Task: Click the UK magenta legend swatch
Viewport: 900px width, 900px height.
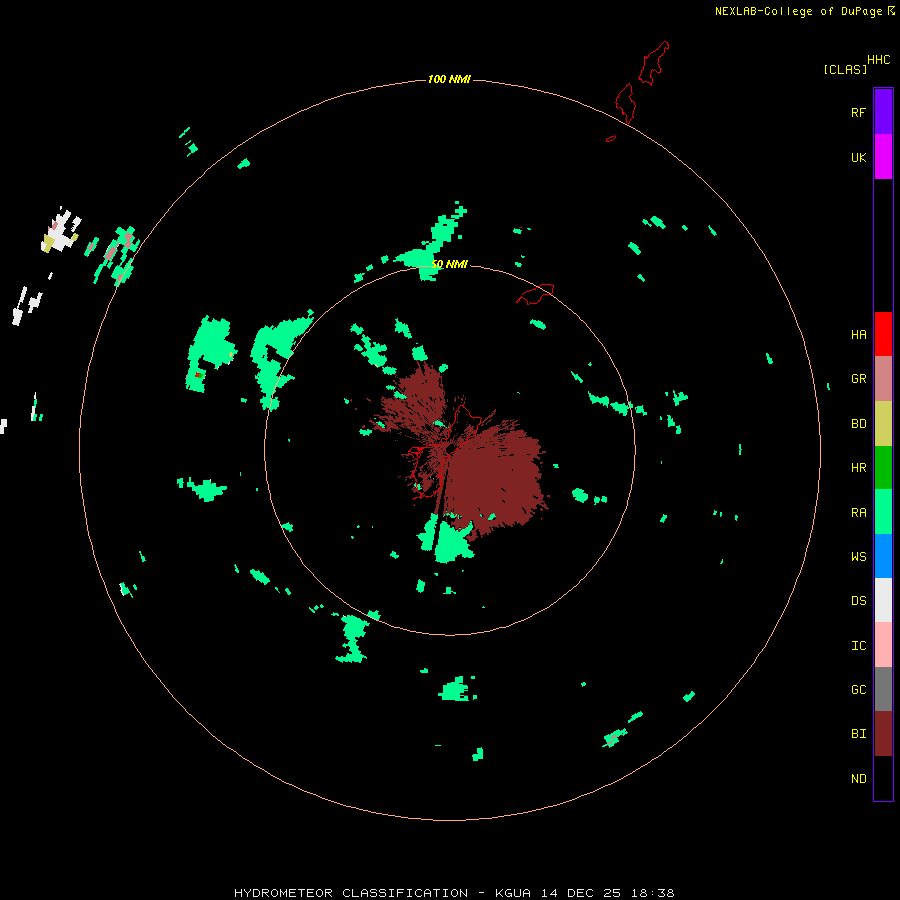Action: [x=883, y=157]
